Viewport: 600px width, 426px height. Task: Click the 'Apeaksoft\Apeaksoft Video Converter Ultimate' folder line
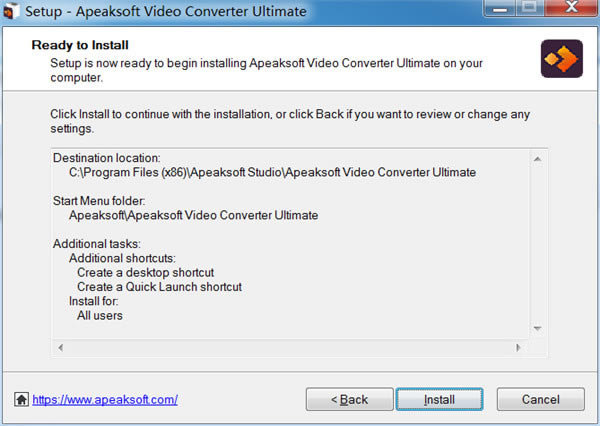193,215
